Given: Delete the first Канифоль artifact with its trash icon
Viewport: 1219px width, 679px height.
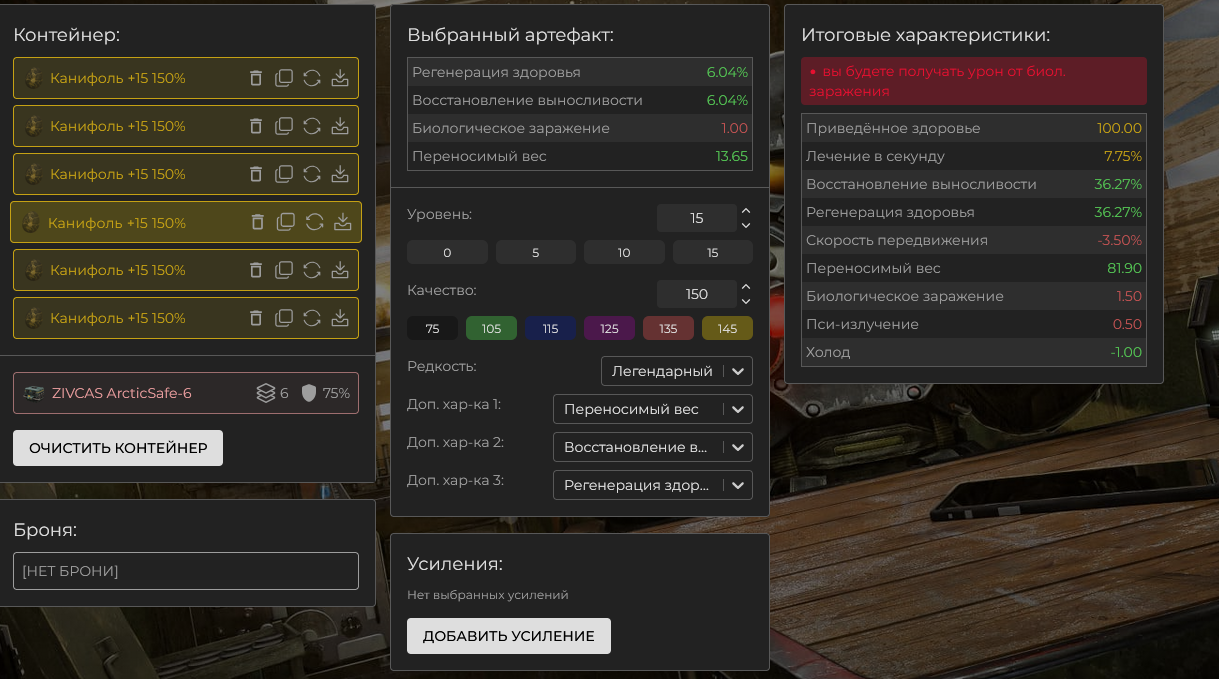Looking at the screenshot, I should coord(256,78).
